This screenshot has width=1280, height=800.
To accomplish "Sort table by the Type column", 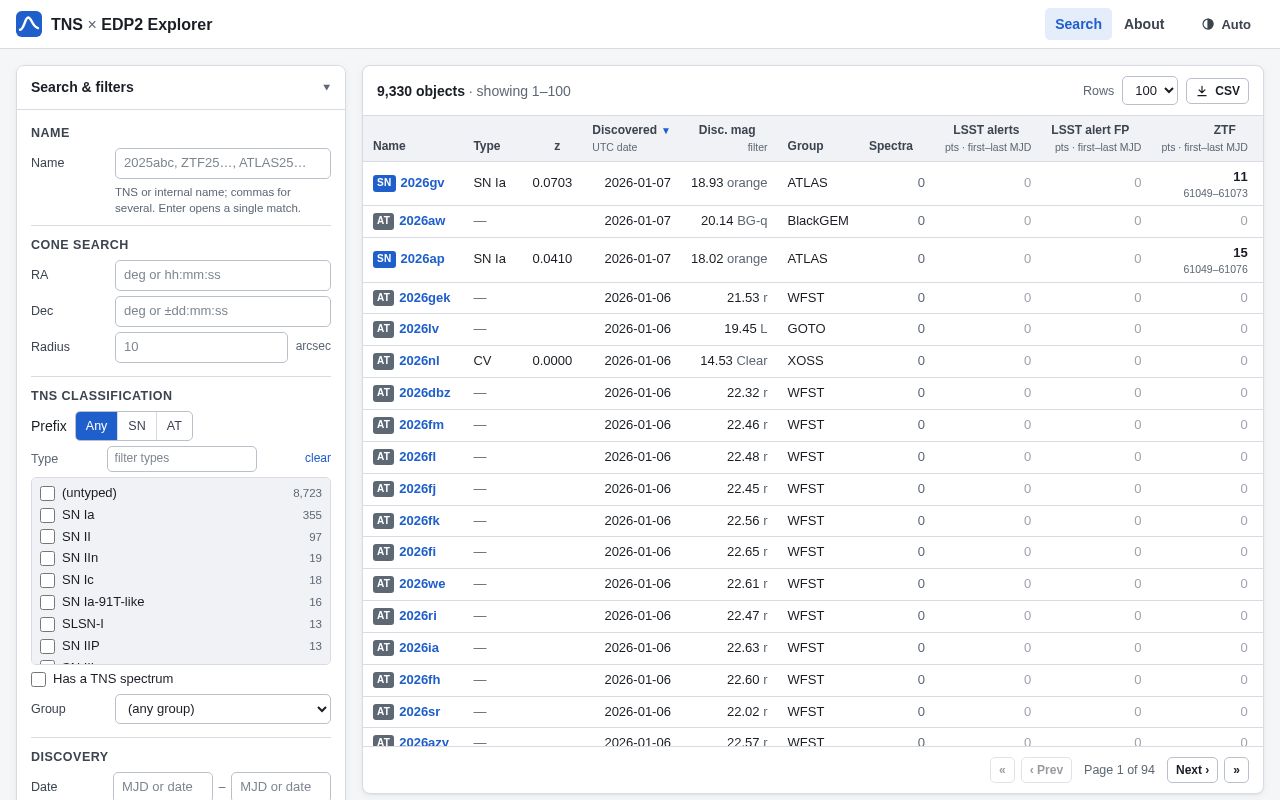I will [487, 146].
